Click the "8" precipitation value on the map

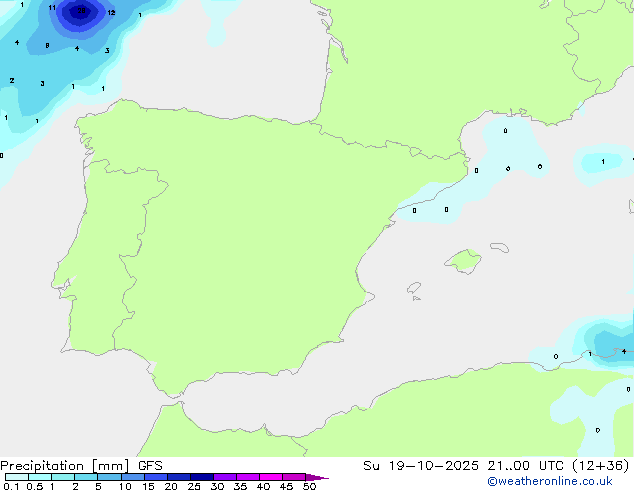pyautogui.click(x=47, y=46)
